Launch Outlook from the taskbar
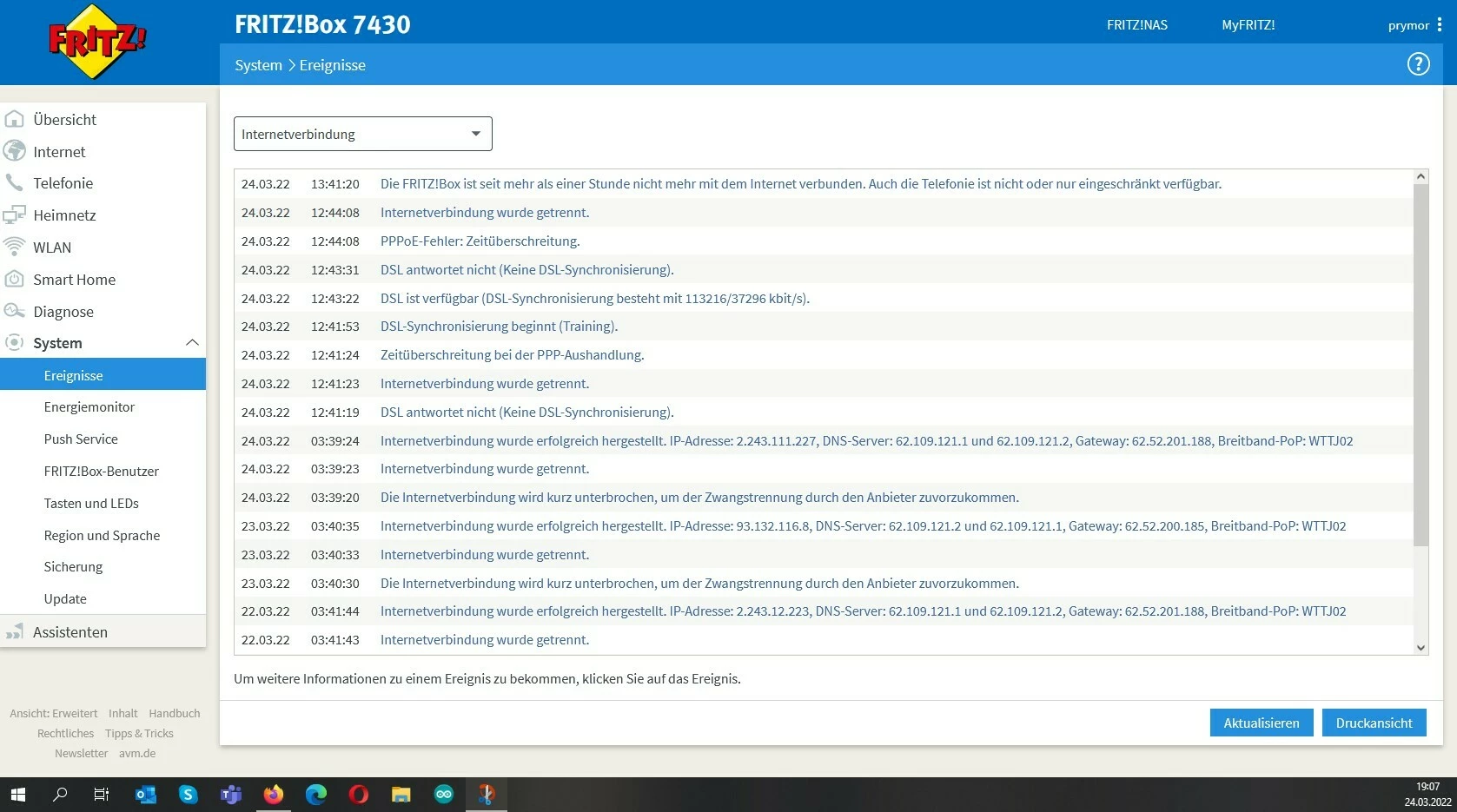This screenshot has width=1457, height=812. coord(145,794)
